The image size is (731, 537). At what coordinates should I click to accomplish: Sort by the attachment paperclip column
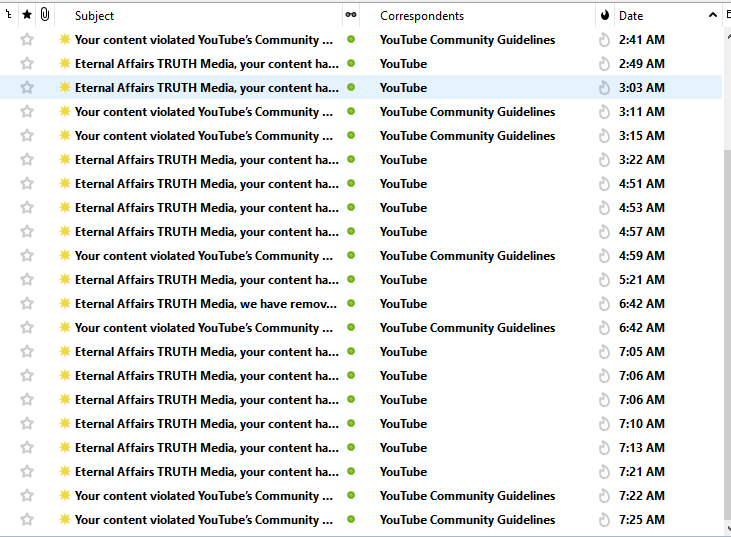click(45, 15)
